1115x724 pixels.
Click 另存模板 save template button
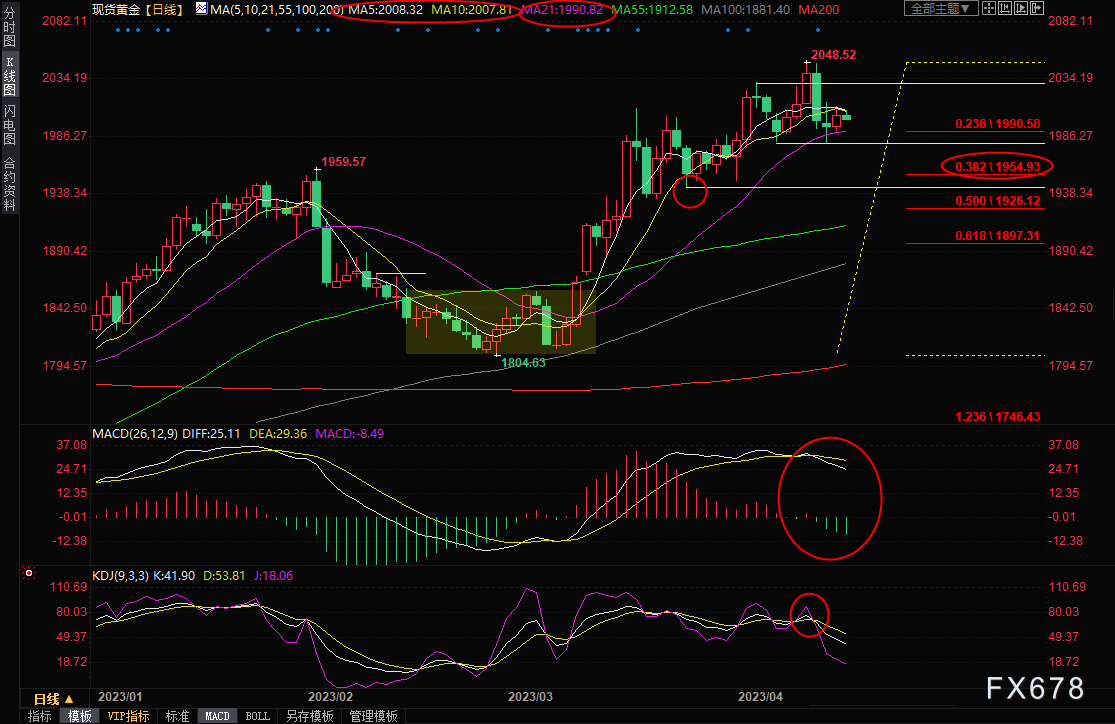click(309, 716)
